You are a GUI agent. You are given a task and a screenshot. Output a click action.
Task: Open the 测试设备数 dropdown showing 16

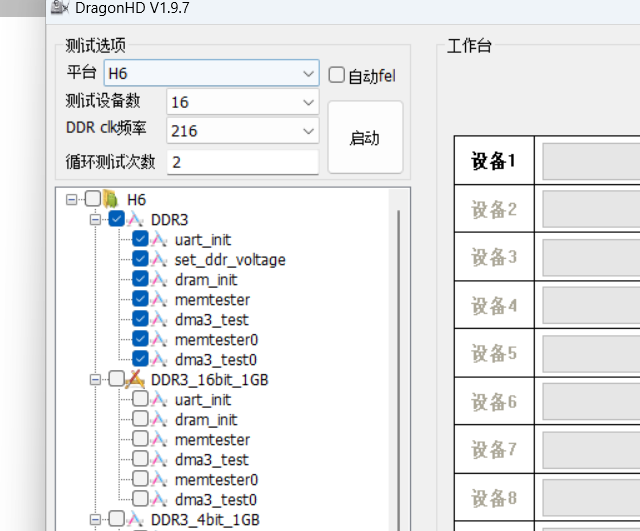pyautogui.click(x=243, y=102)
